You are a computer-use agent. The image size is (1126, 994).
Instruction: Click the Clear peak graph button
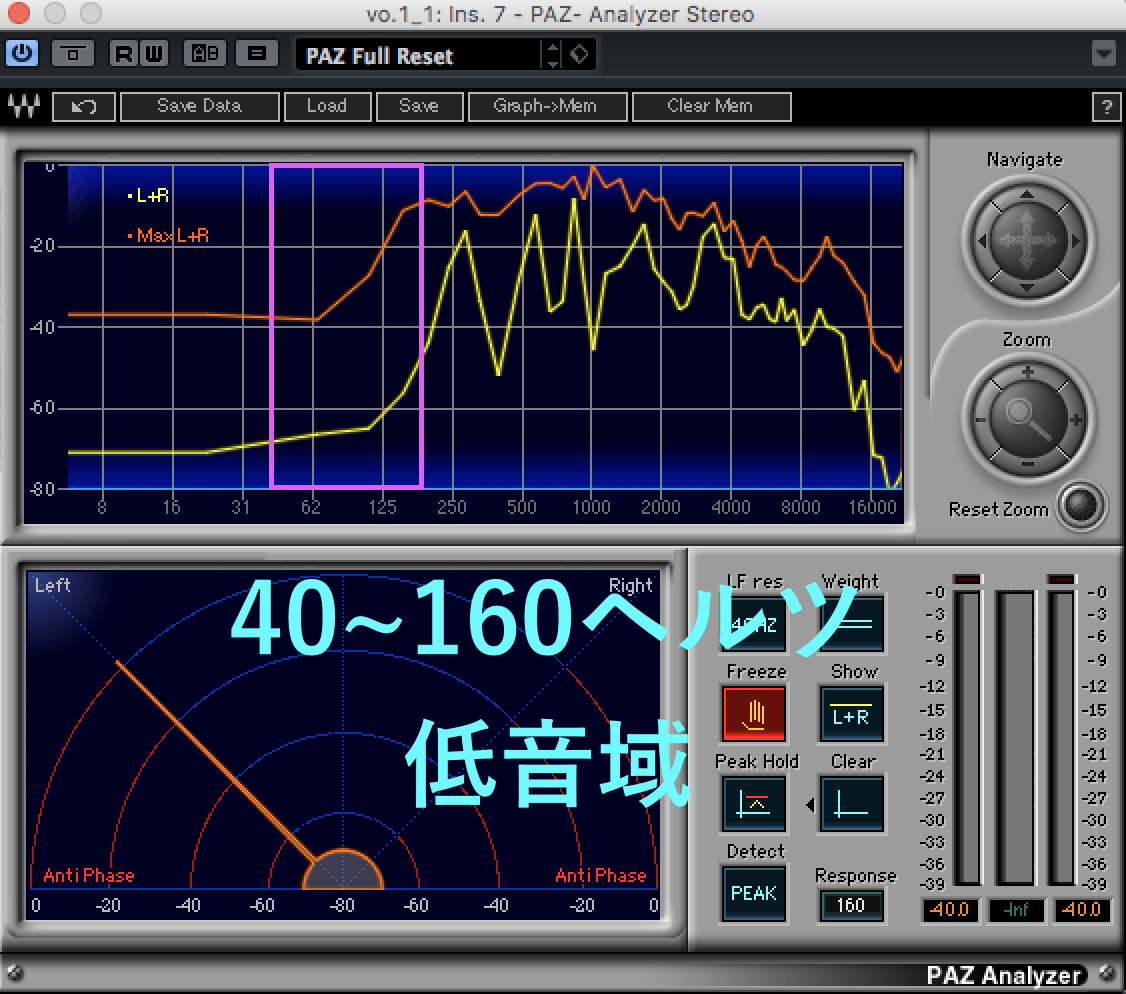coord(852,804)
